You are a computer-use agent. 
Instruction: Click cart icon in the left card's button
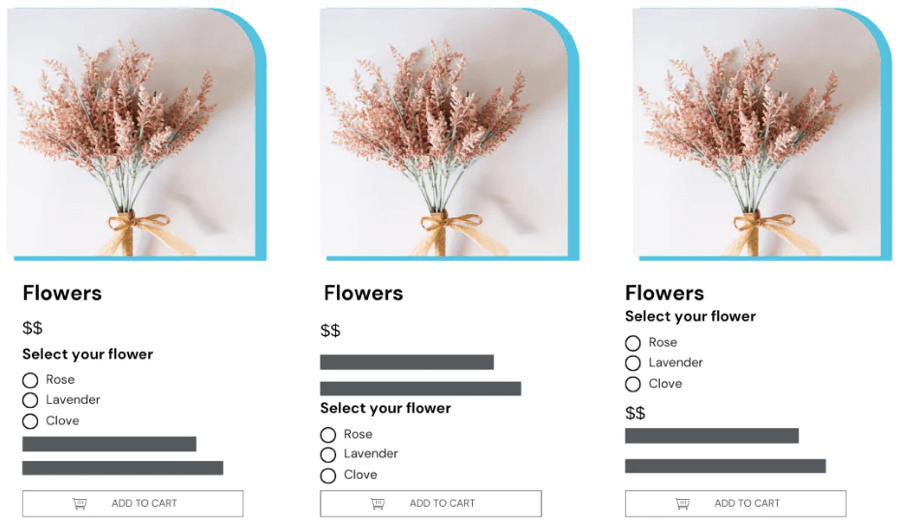80,503
